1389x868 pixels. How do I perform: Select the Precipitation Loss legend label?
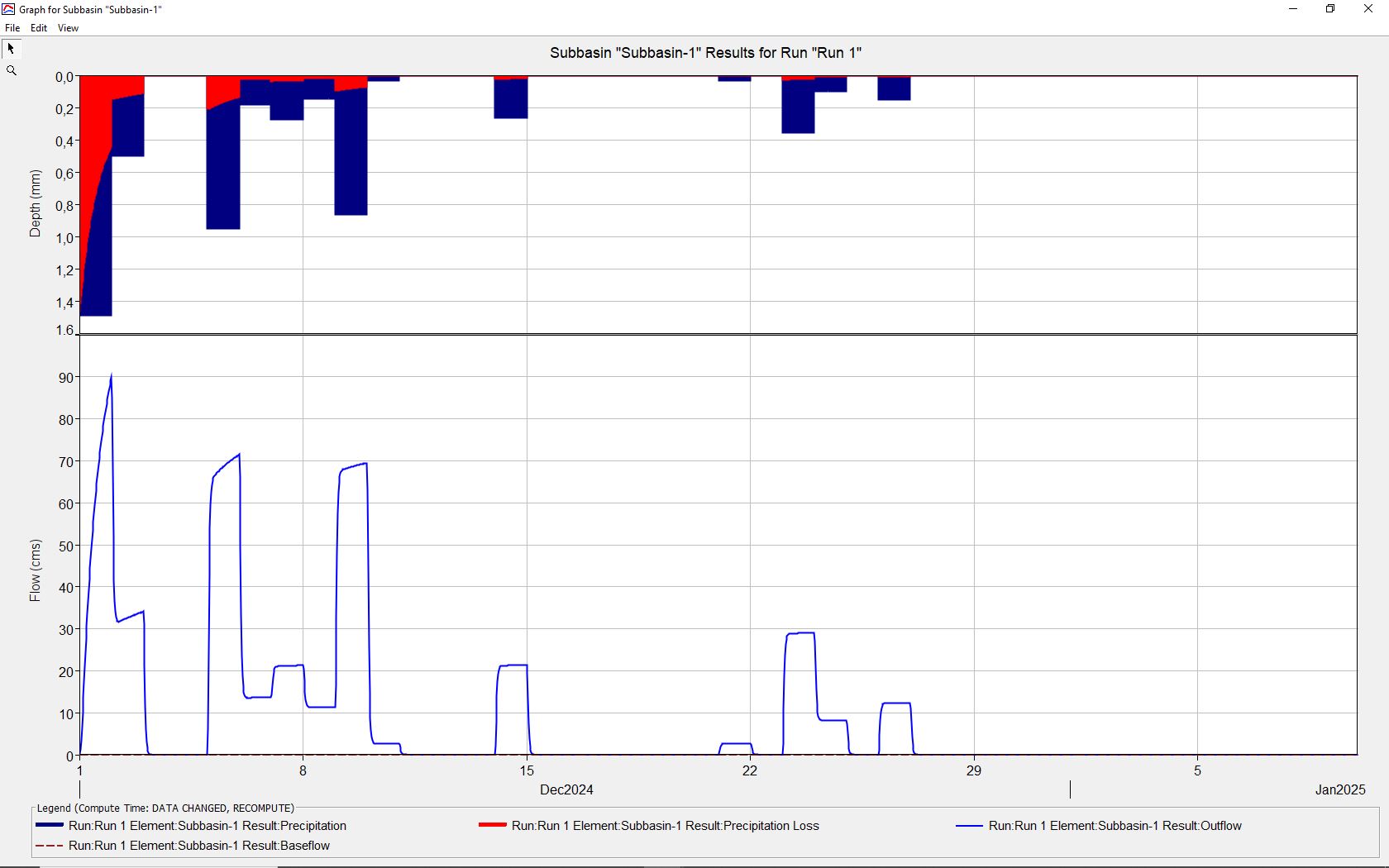(x=665, y=826)
